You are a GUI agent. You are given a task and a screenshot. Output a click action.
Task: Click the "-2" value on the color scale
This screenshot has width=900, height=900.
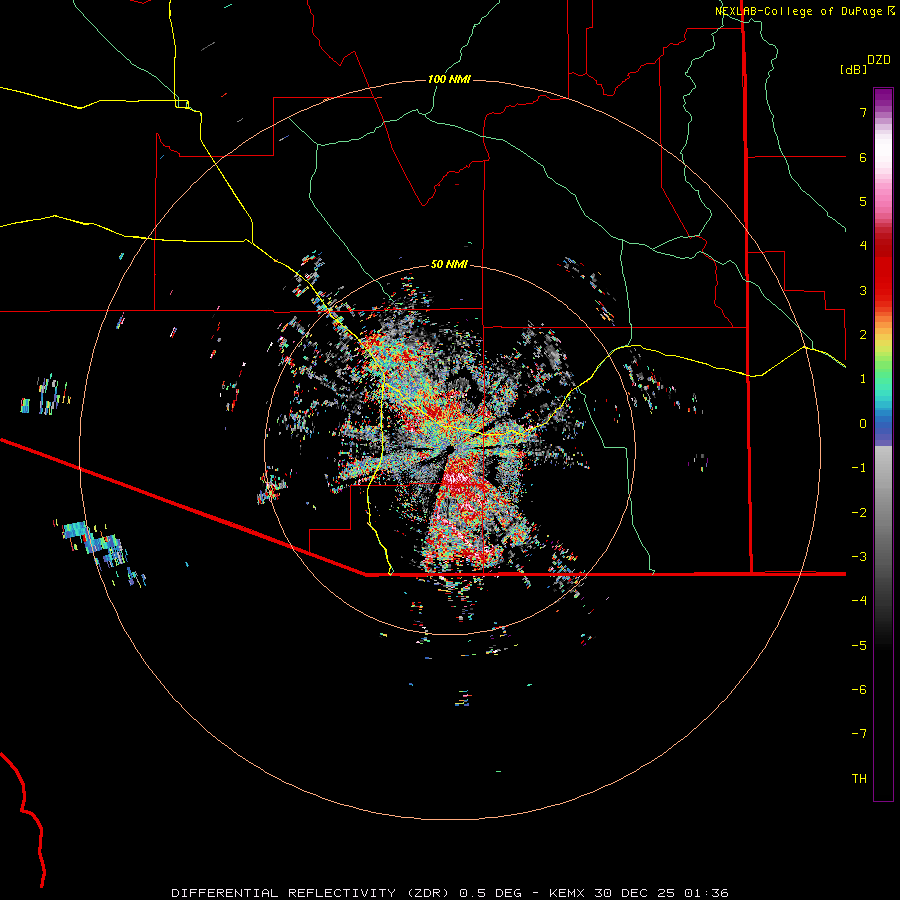coord(859,512)
